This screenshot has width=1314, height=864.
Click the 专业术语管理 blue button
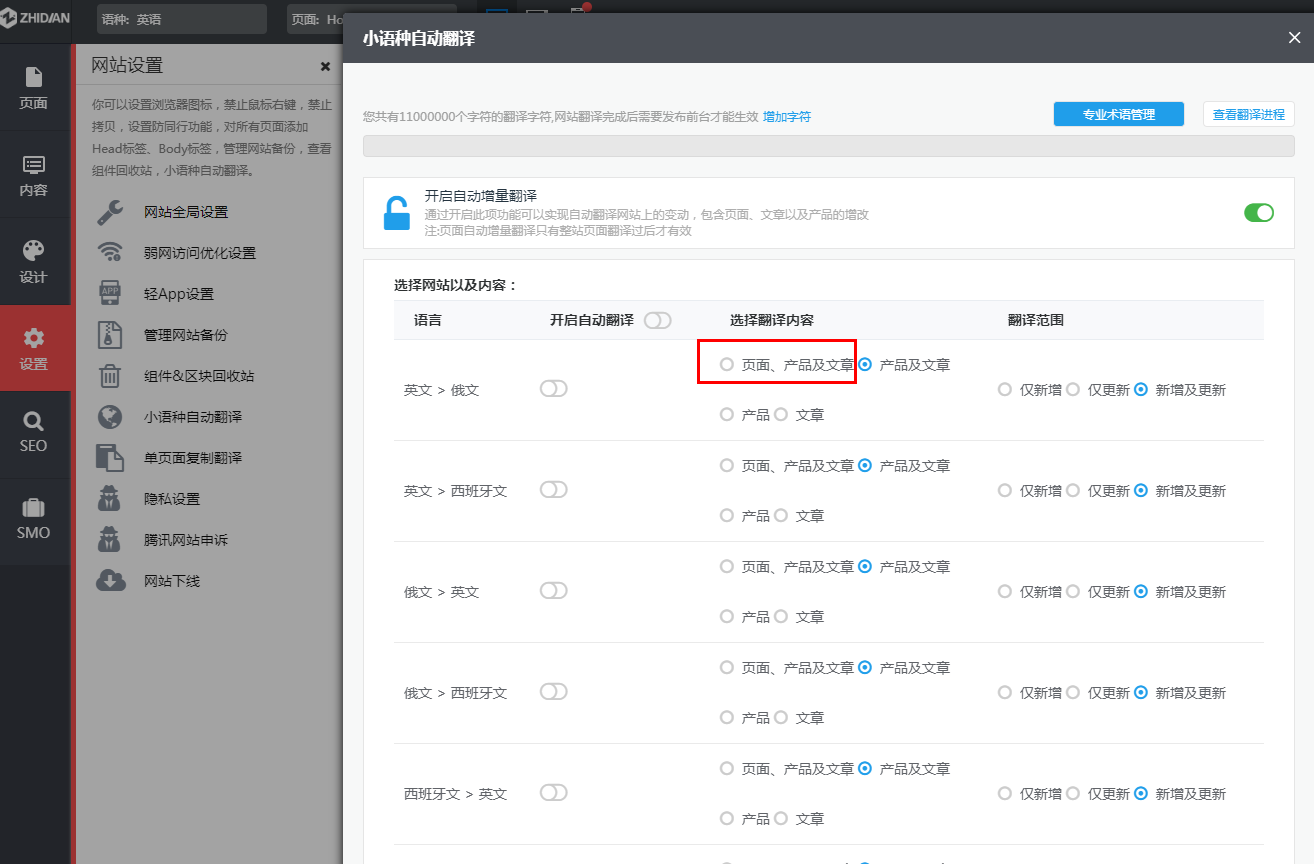pos(1118,113)
